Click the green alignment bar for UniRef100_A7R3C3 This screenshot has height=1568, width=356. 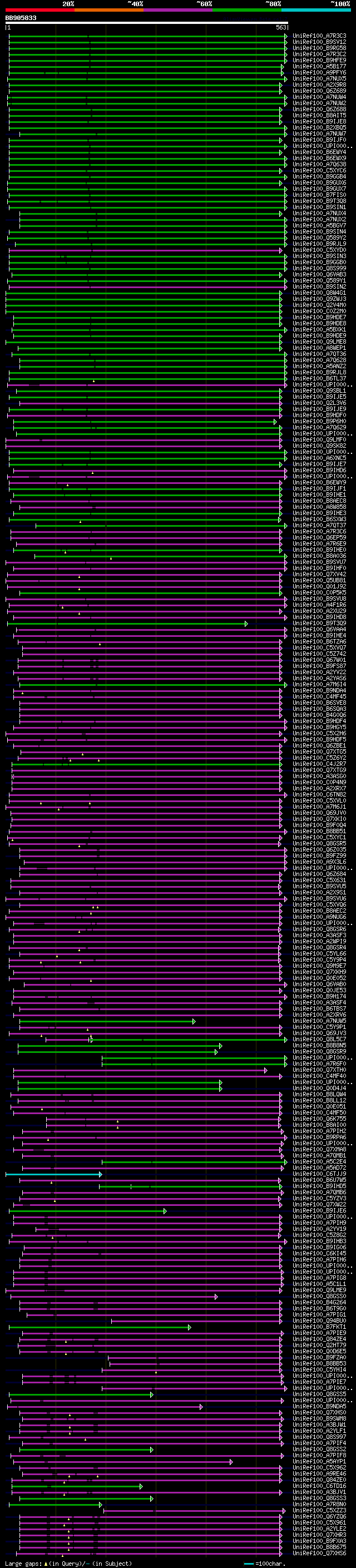[x=148, y=36]
